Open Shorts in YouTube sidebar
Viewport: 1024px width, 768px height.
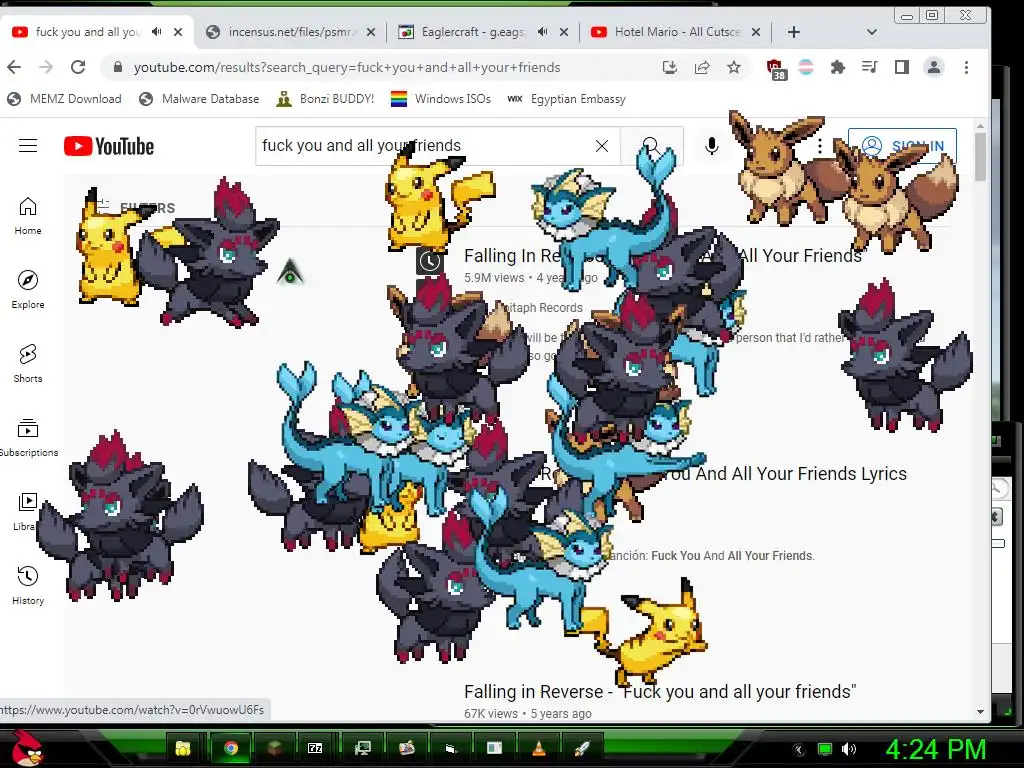[x=27, y=364]
